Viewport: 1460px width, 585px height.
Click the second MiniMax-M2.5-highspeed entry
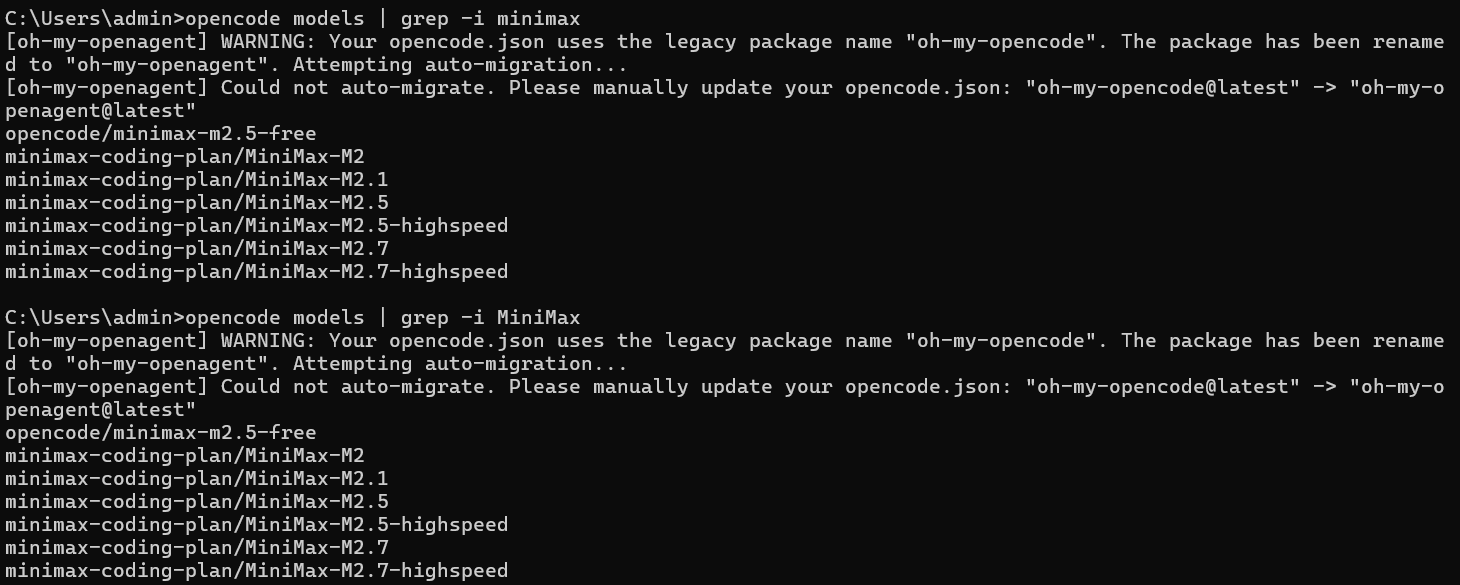pyautogui.click(x=257, y=524)
